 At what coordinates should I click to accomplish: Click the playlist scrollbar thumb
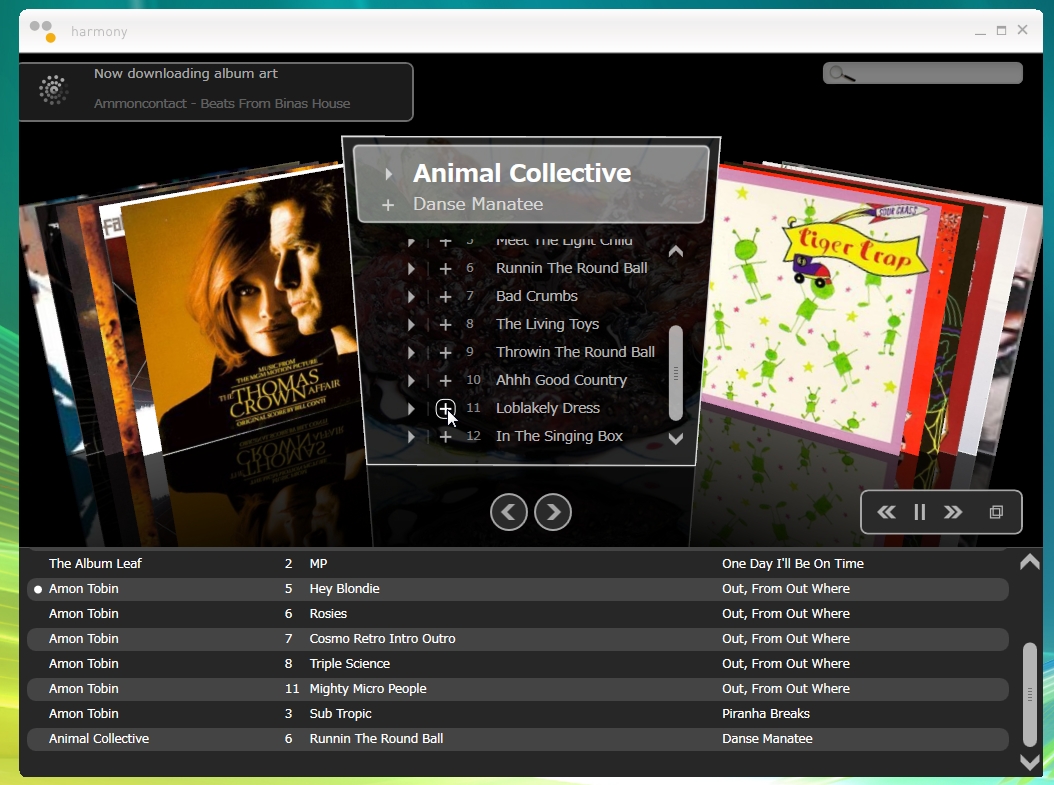coord(1030,694)
